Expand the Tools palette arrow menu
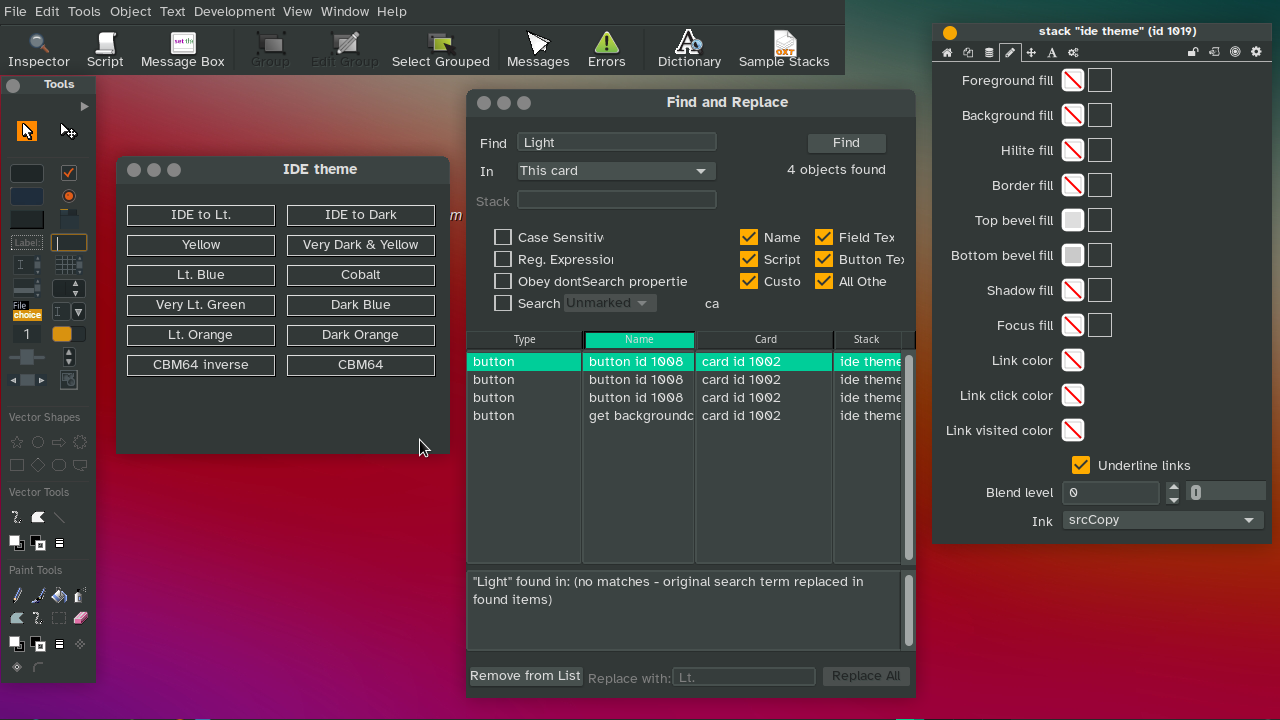The width and height of the screenshot is (1280, 720). 85,106
